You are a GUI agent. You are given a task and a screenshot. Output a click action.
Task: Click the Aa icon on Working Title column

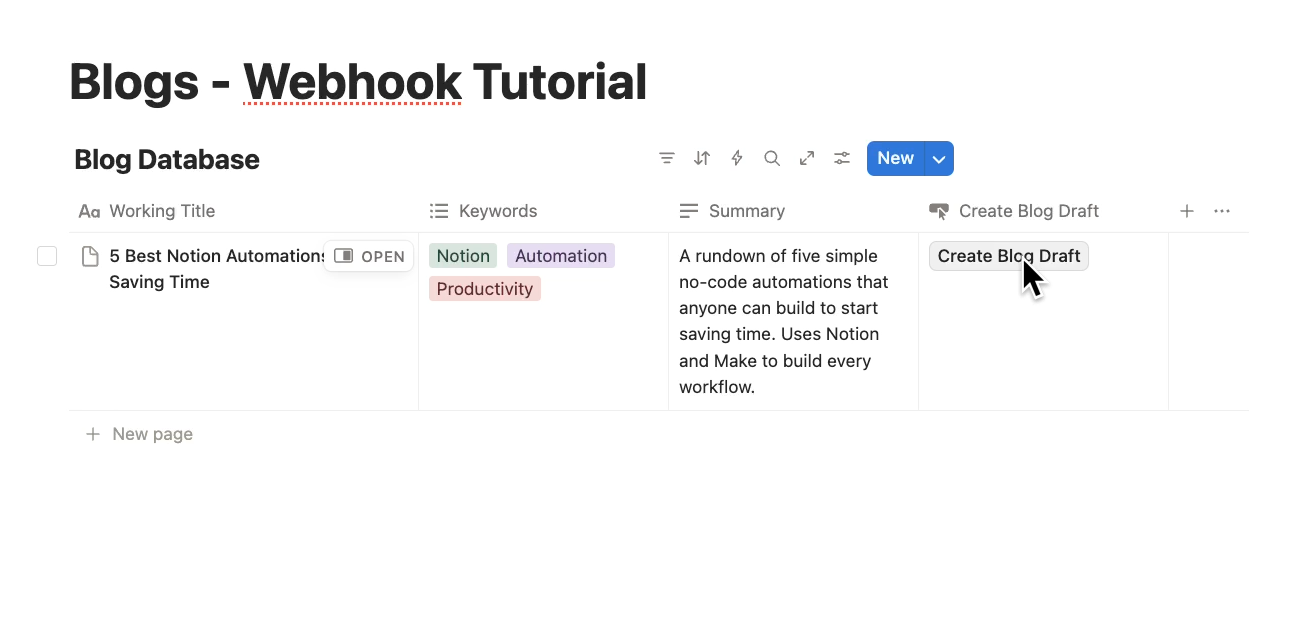pyautogui.click(x=89, y=211)
